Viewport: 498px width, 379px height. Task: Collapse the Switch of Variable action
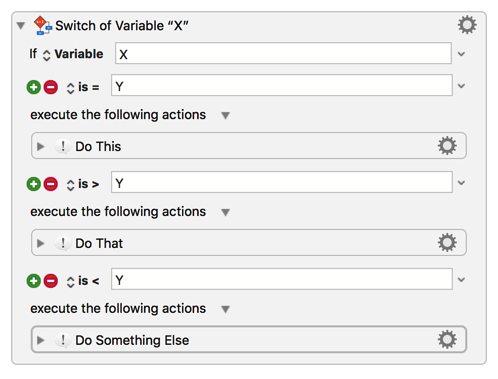click(21, 26)
